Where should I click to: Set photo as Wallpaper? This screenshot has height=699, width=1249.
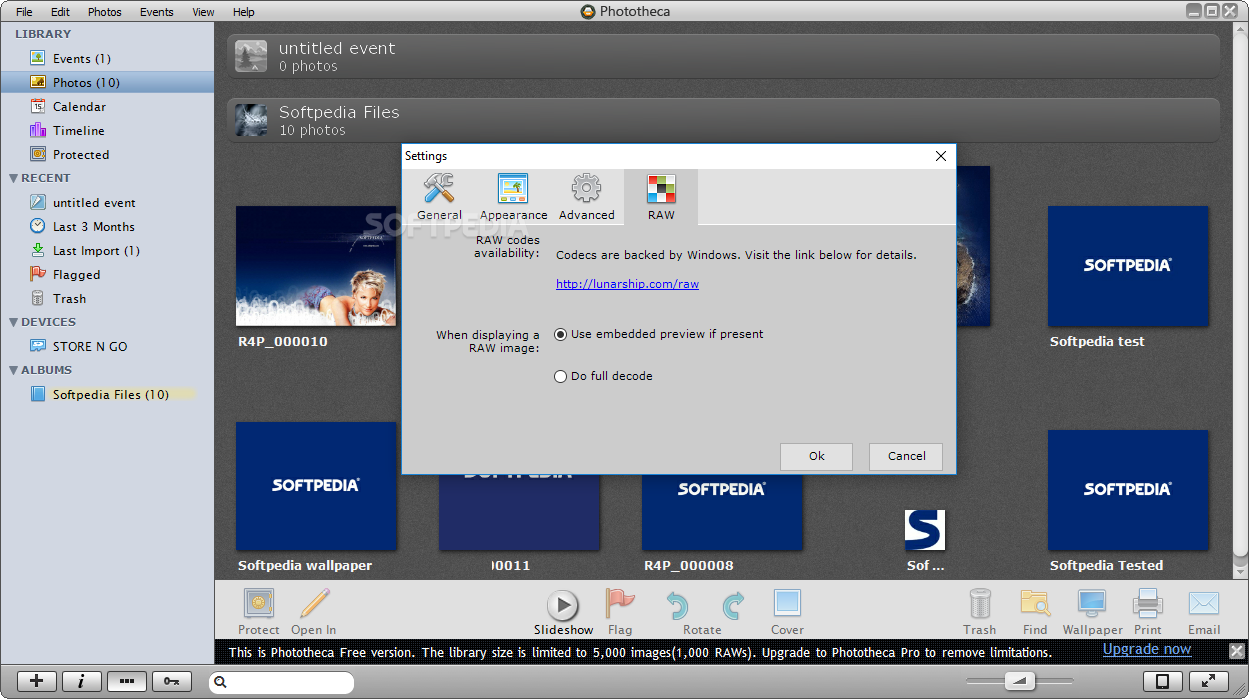(1092, 611)
